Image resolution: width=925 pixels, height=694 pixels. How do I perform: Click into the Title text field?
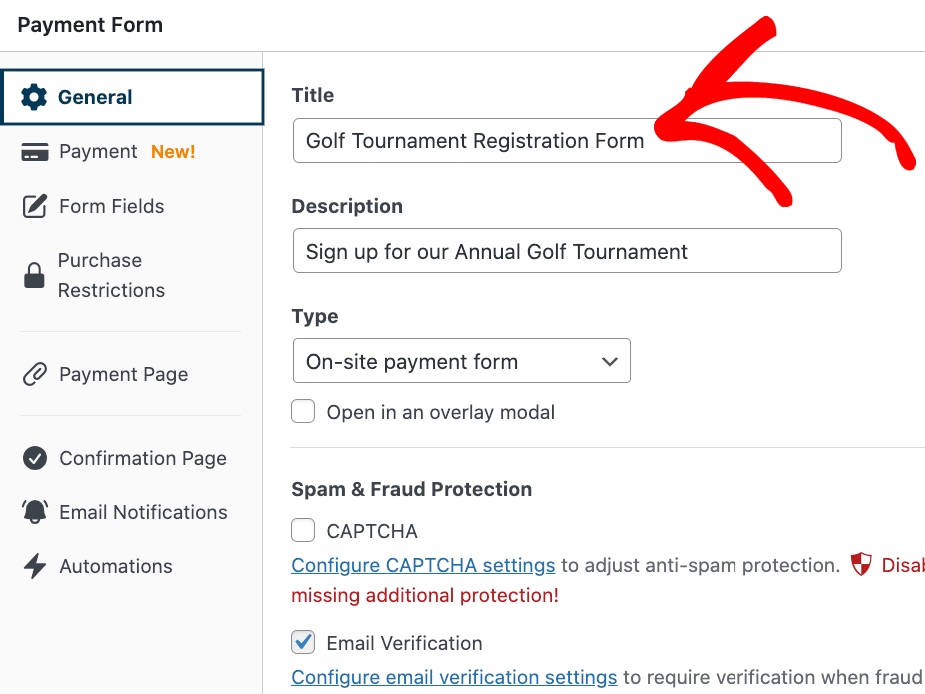(x=566, y=141)
